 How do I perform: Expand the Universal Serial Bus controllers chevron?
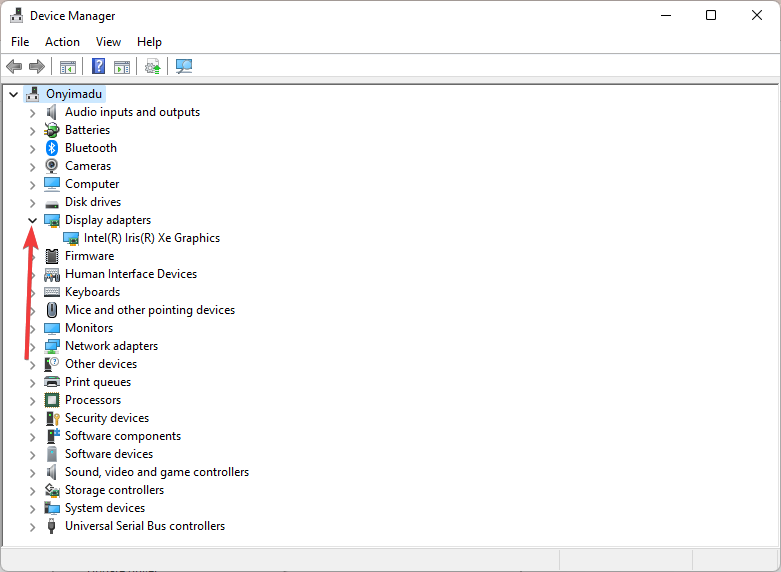pyautogui.click(x=32, y=527)
